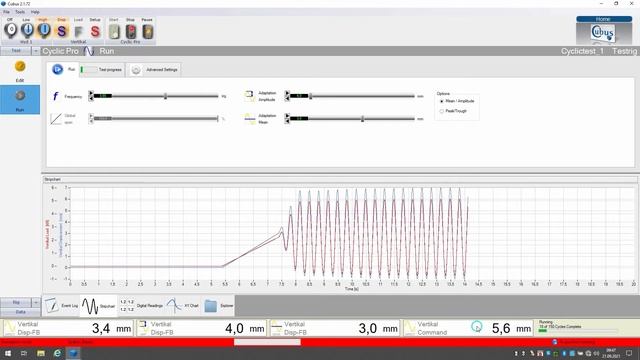This screenshot has height=360, width=640.
Task: Click the Rig button
Action: [16, 302]
